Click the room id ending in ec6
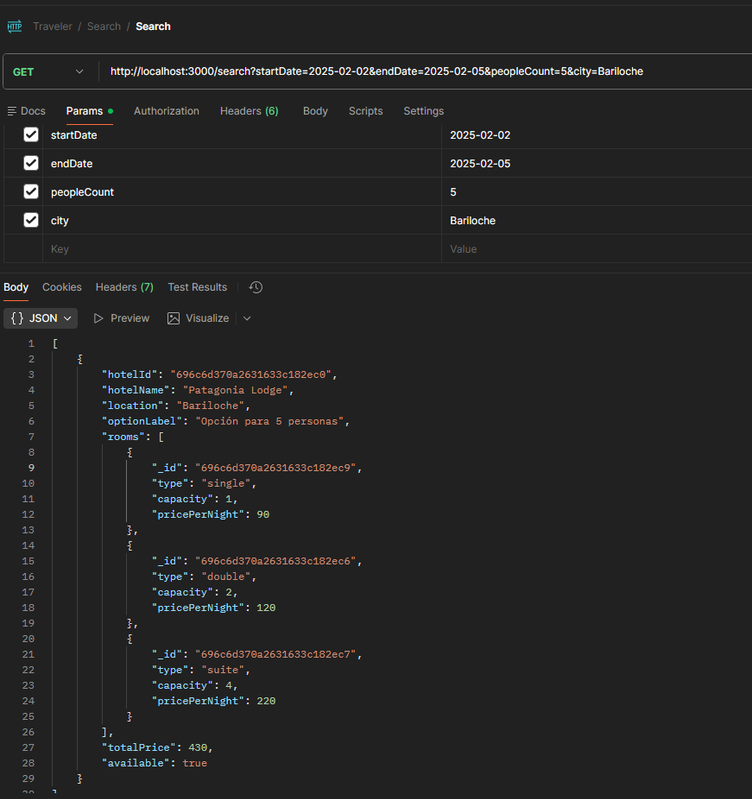Viewport: 752px width, 799px height. point(276,561)
